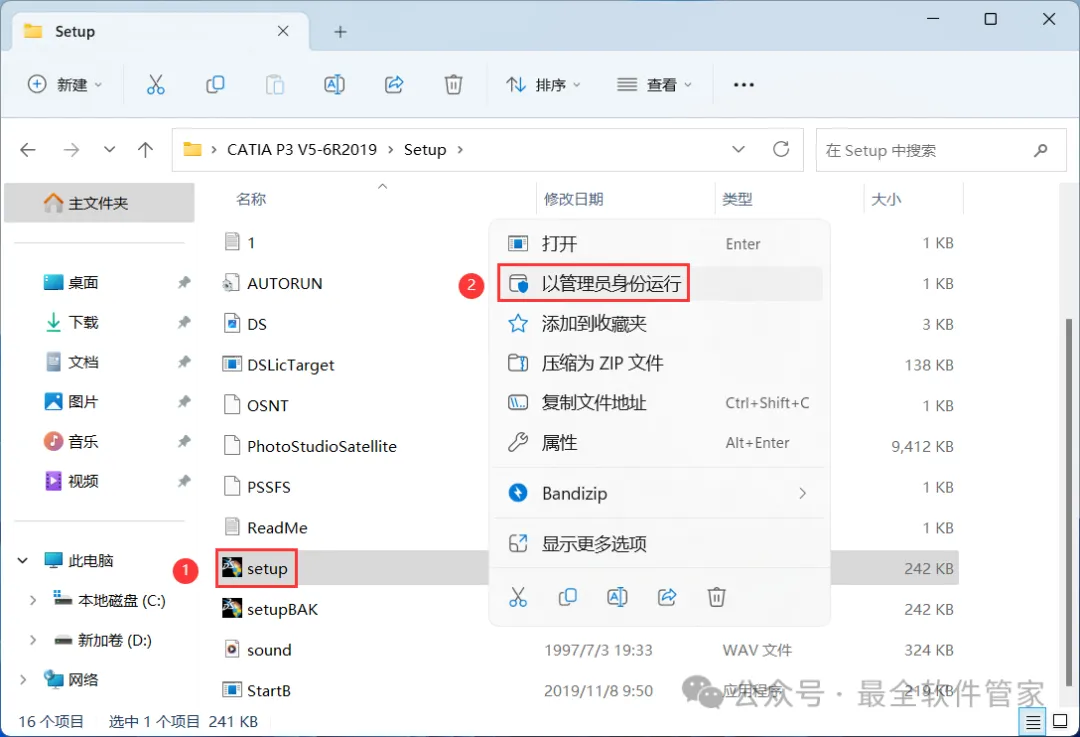Screen dimensions: 1080x737
Task: Click the Share icon in the toolbar
Action: [x=394, y=85]
